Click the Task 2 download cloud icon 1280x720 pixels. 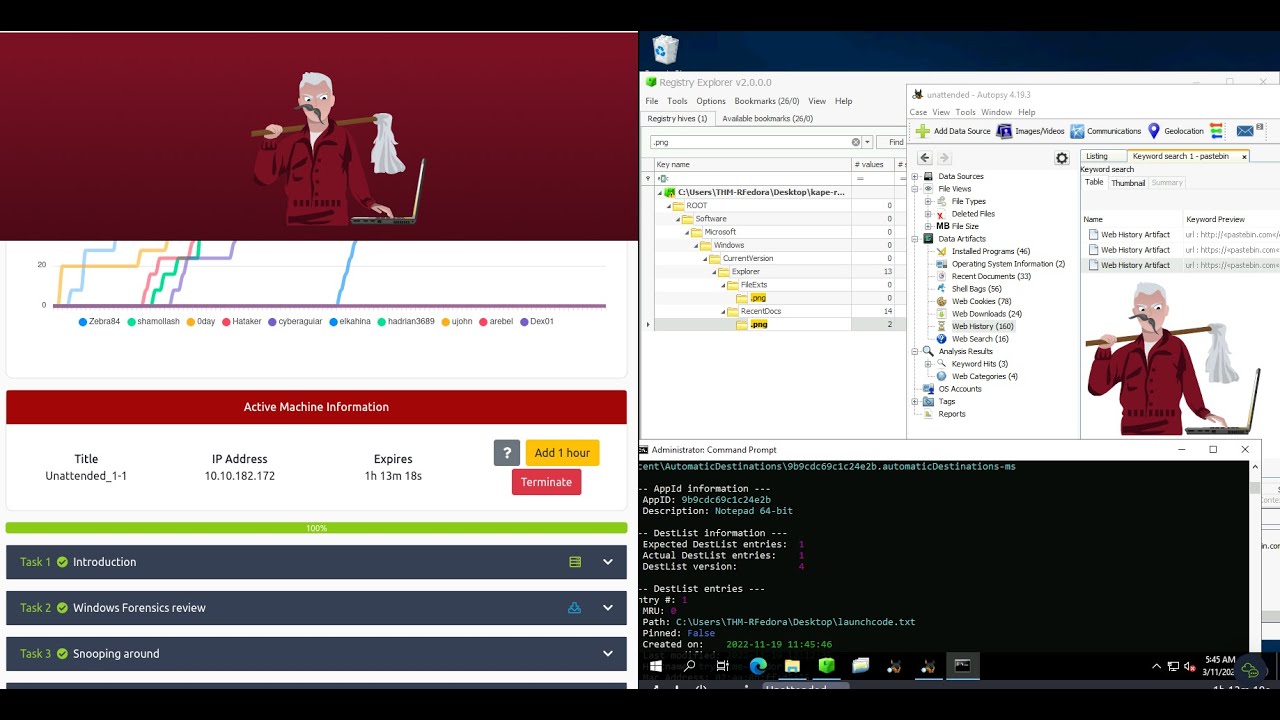click(575, 608)
